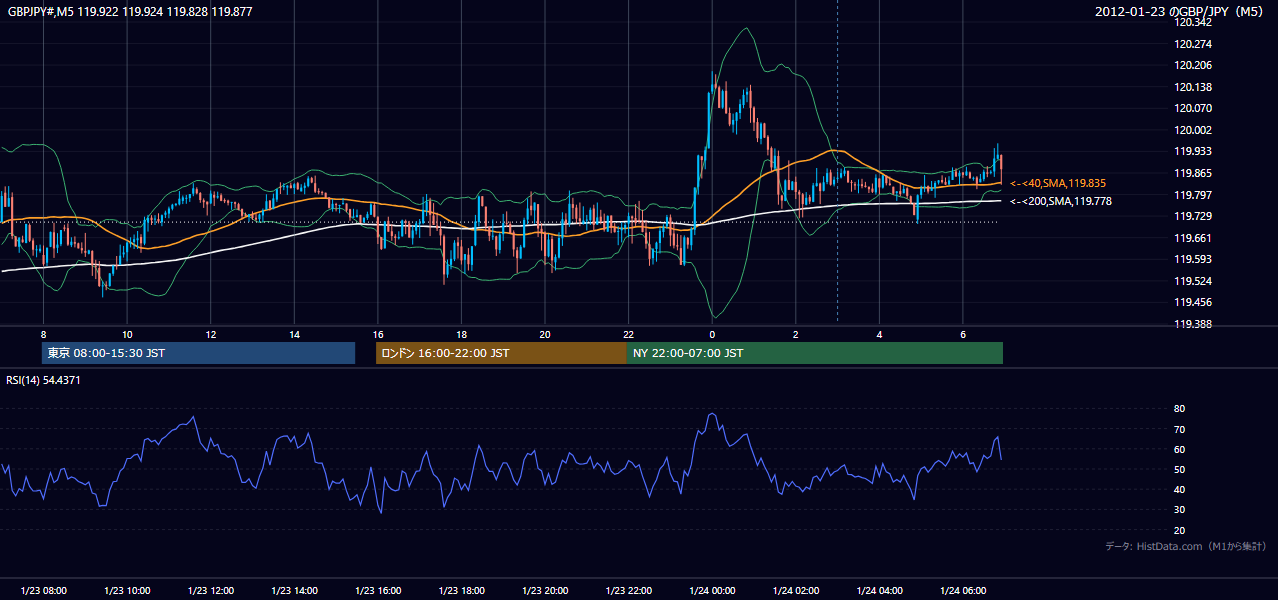1278x600 pixels.
Task: Click hour tick 12 under price chart
Action: (x=210, y=334)
